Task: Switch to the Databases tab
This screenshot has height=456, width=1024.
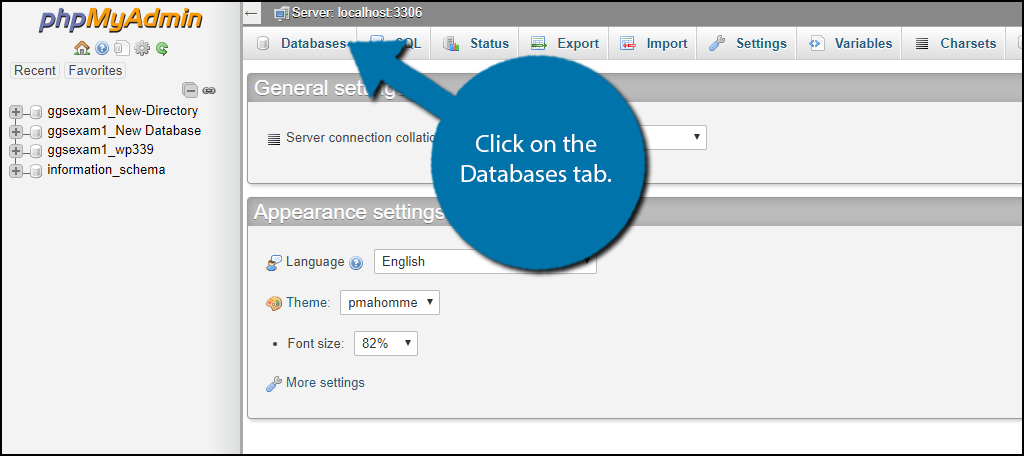Action: 302,44
